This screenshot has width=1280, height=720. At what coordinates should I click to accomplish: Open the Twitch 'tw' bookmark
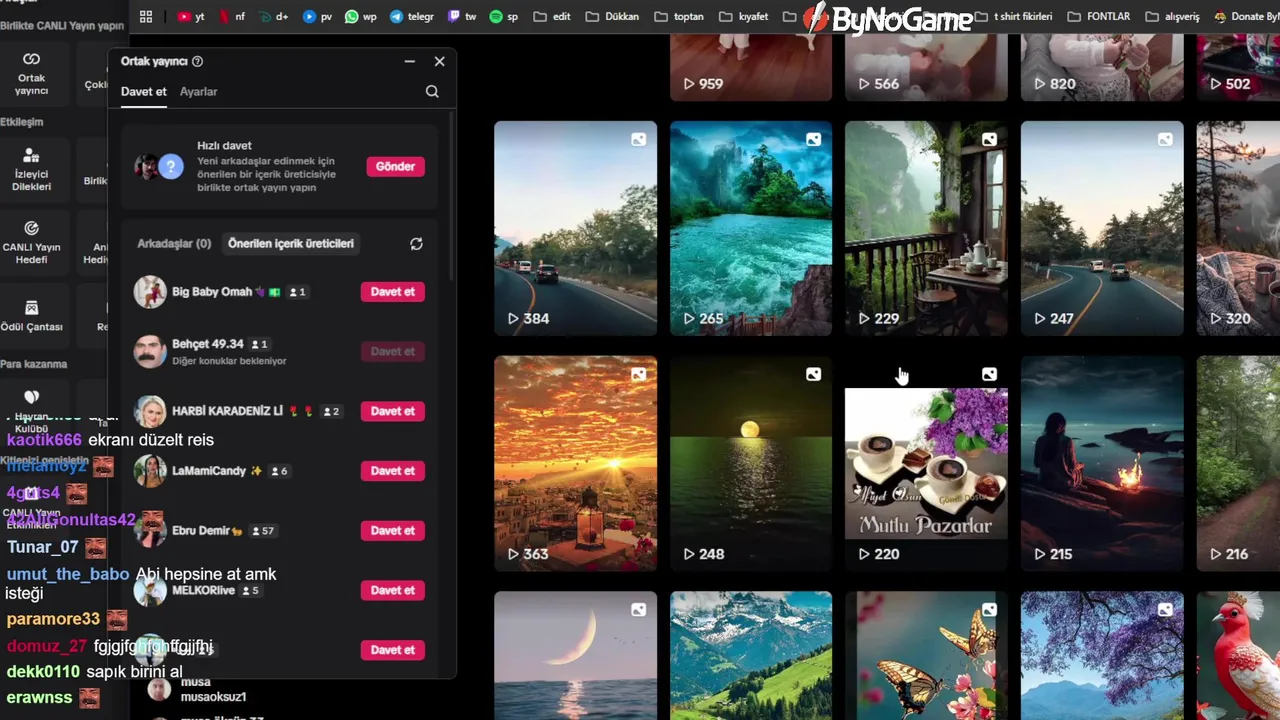pos(462,16)
